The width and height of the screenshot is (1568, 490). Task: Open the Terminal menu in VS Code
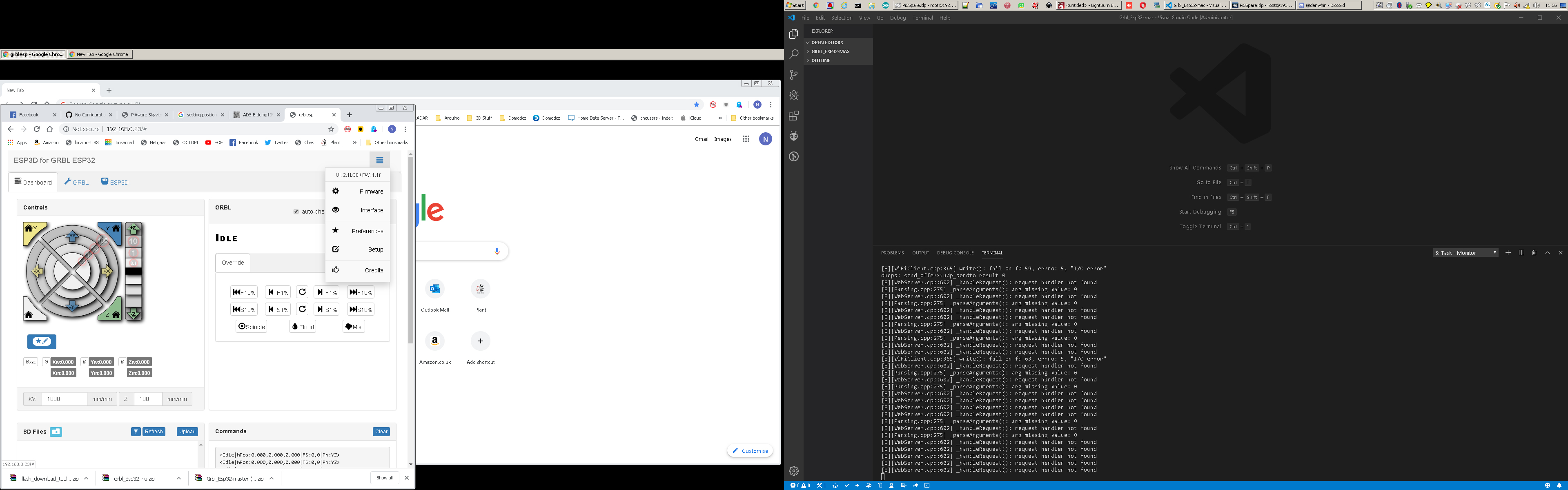pos(923,18)
